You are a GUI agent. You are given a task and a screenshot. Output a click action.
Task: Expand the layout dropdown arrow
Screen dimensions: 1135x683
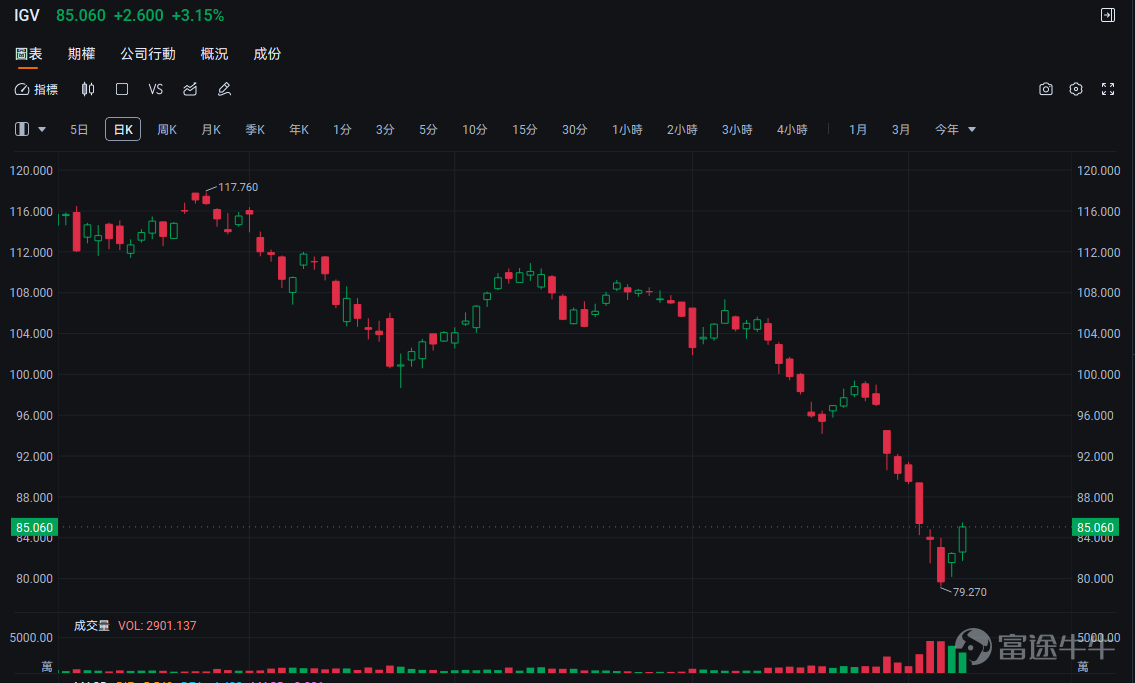[42, 130]
